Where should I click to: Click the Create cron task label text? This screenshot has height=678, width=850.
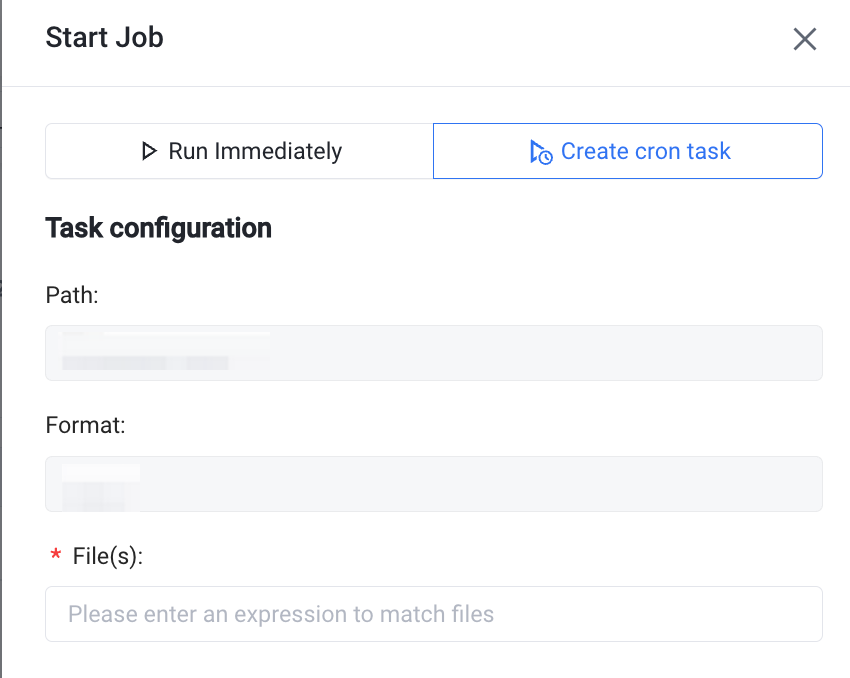point(645,152)
